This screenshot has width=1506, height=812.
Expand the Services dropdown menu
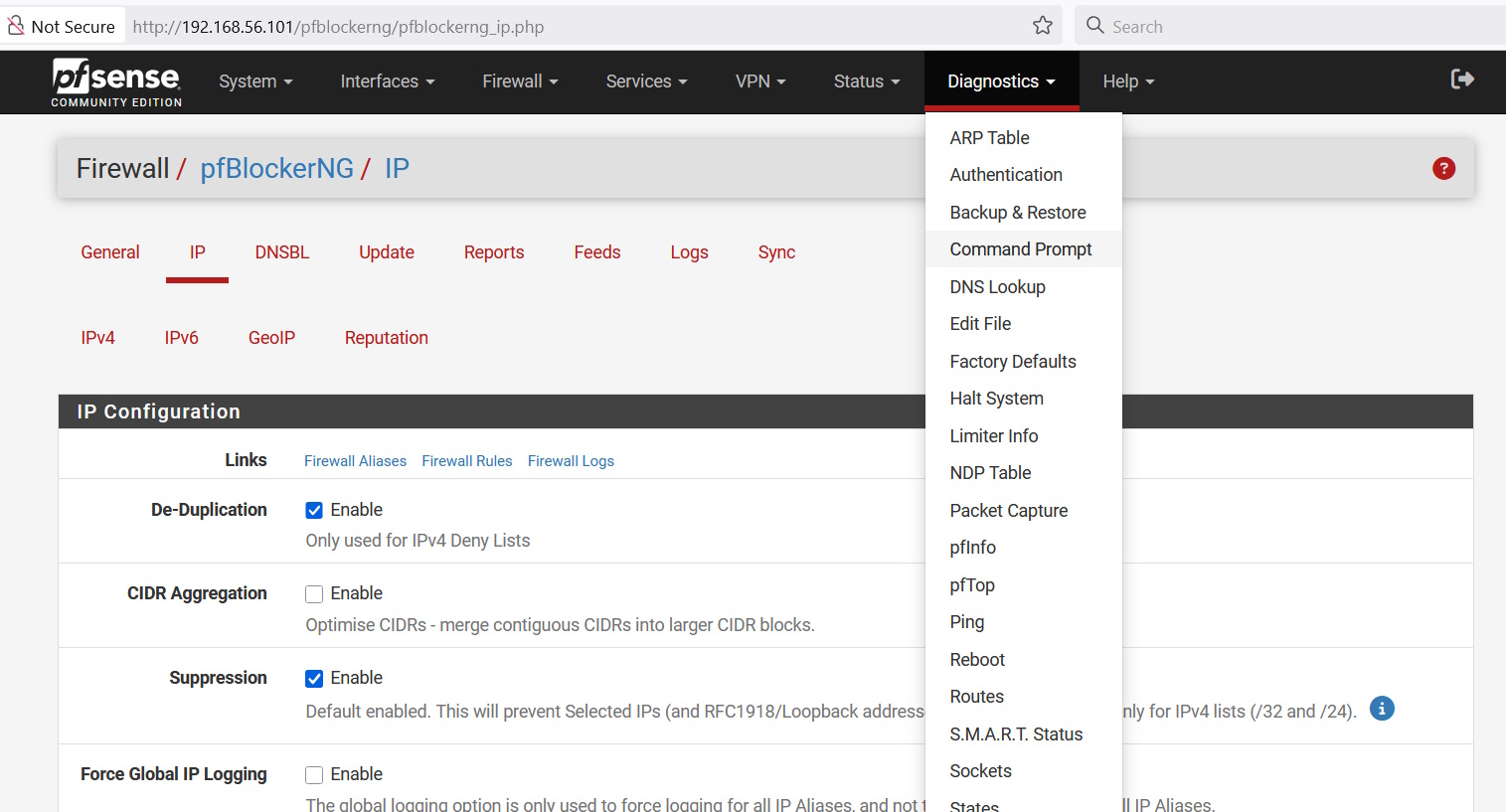click(646, 81)
